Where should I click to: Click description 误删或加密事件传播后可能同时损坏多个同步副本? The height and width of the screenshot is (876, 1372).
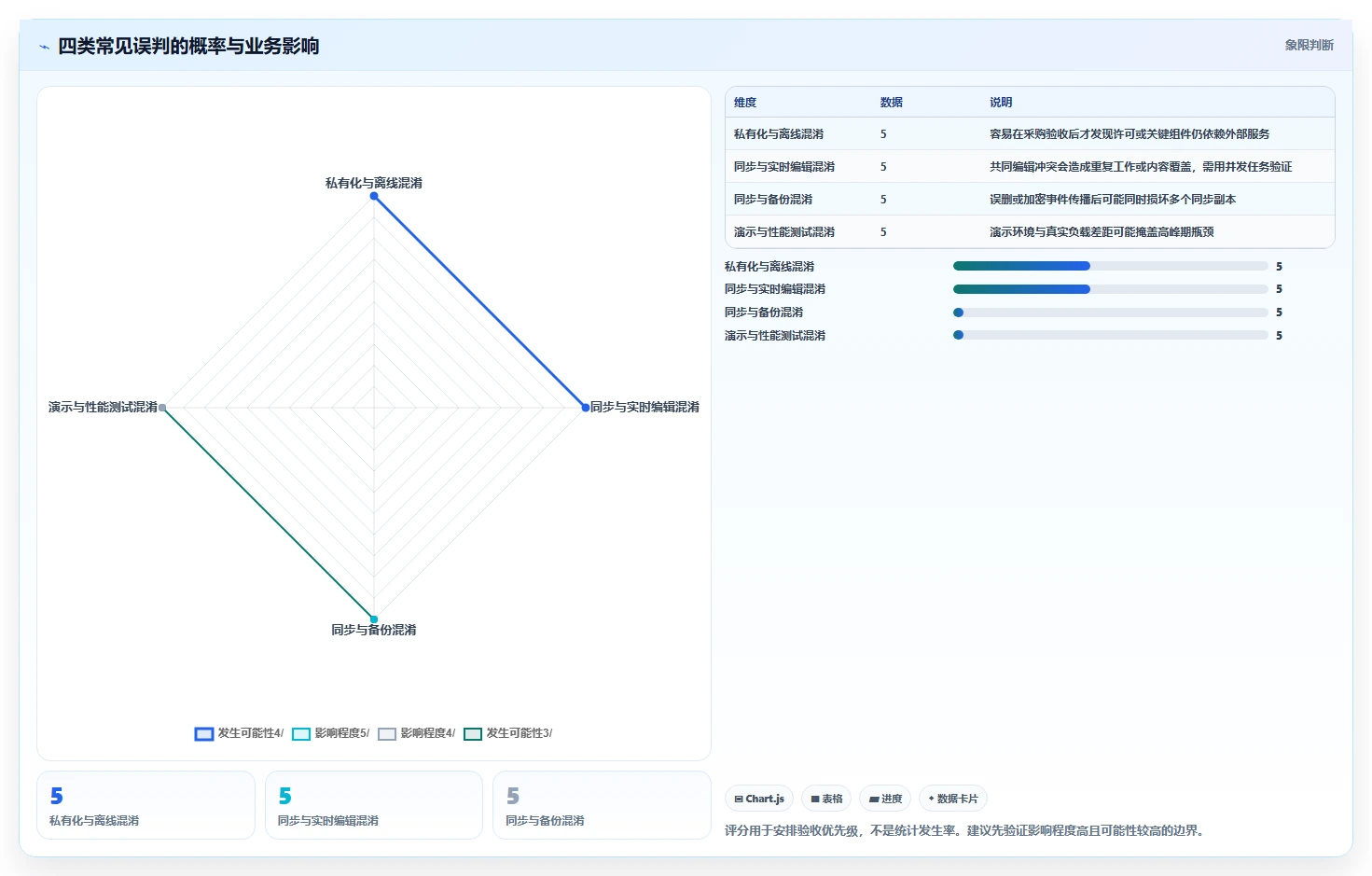coord(1113,200)
